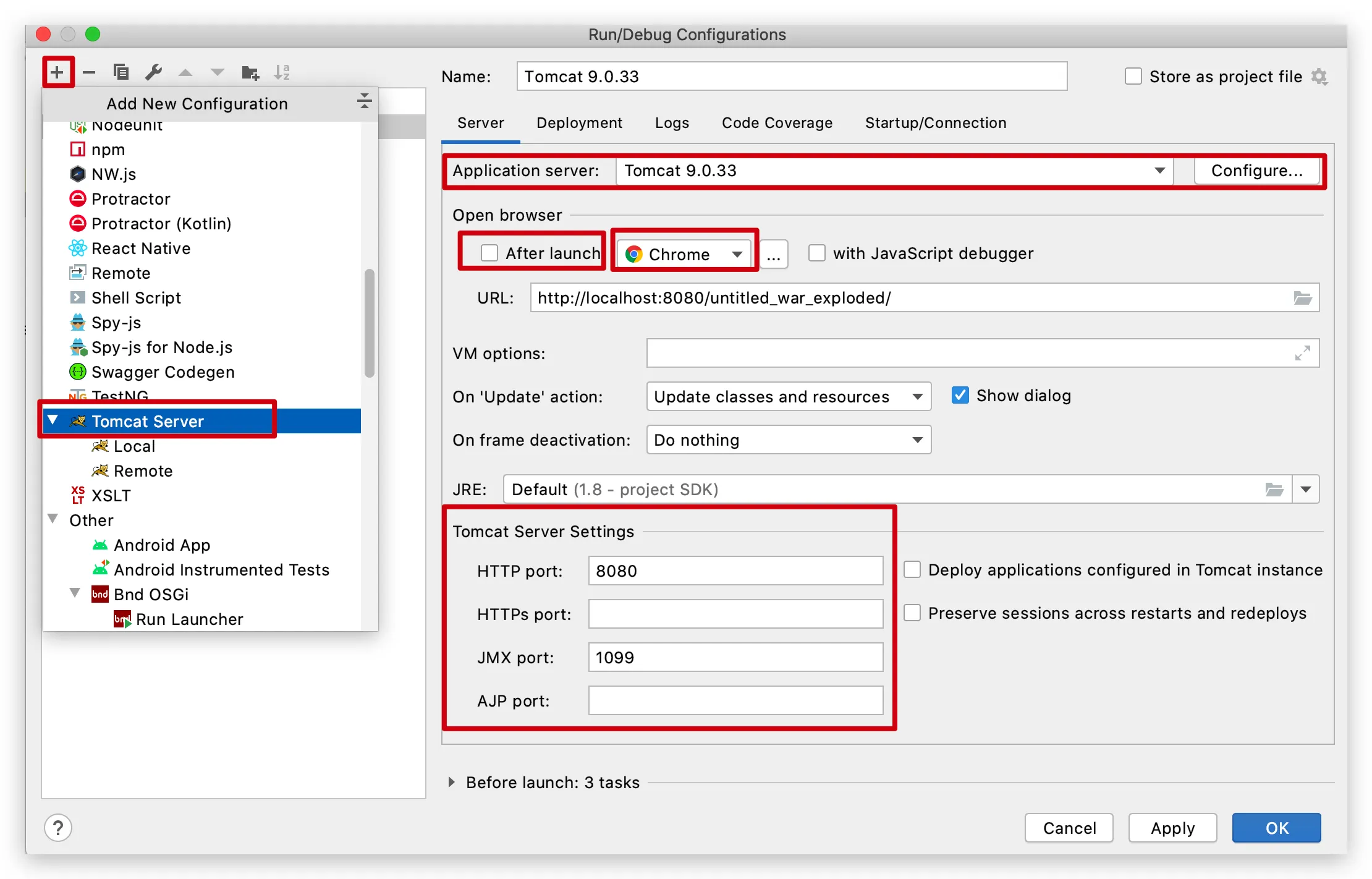Screen dimensions: 1372x879
Task: Click the Cancel button
Action: click(x=1069, y=828)
